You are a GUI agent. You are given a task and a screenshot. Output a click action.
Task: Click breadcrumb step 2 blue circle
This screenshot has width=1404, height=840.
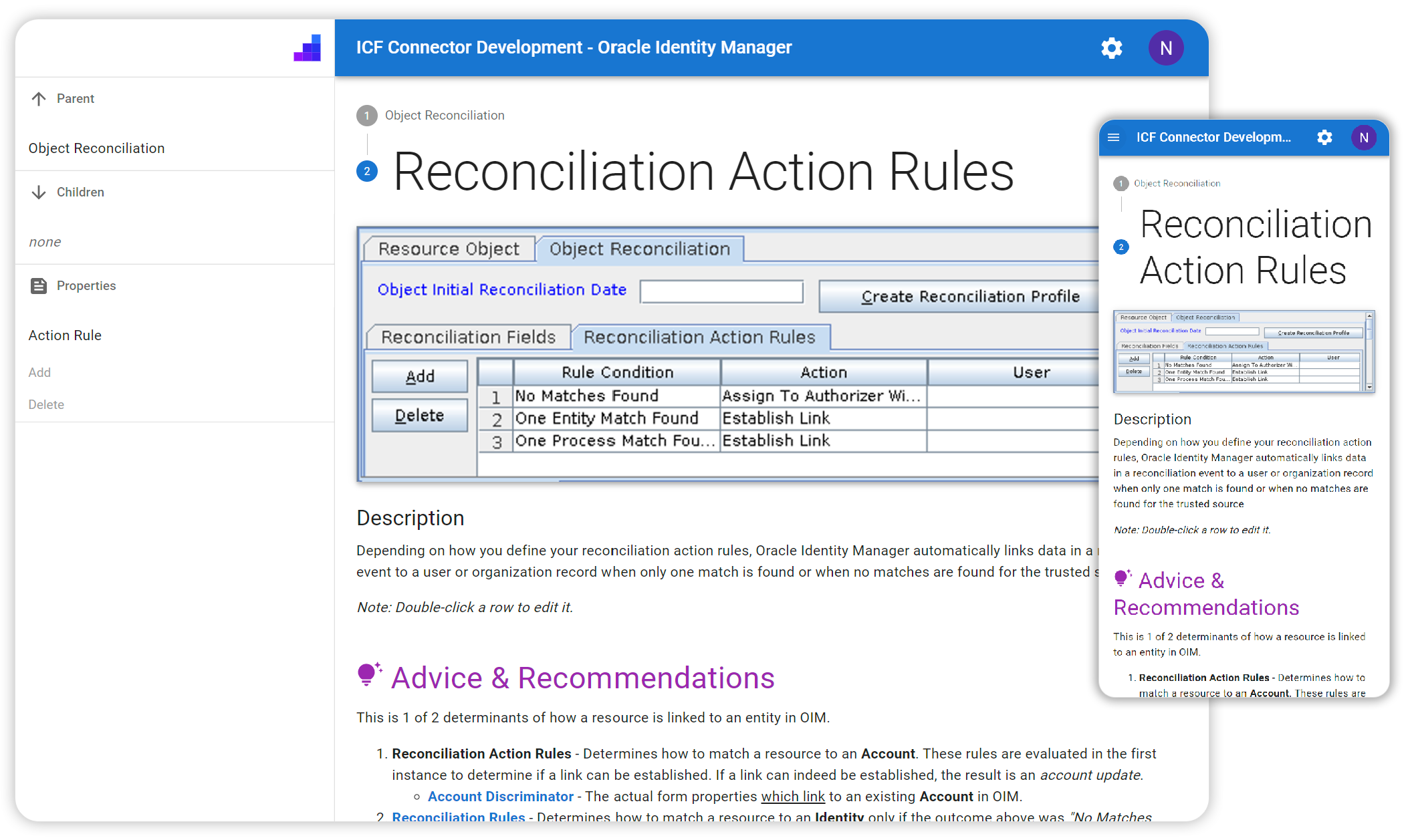pyautogui.click(x=366, y=172)
